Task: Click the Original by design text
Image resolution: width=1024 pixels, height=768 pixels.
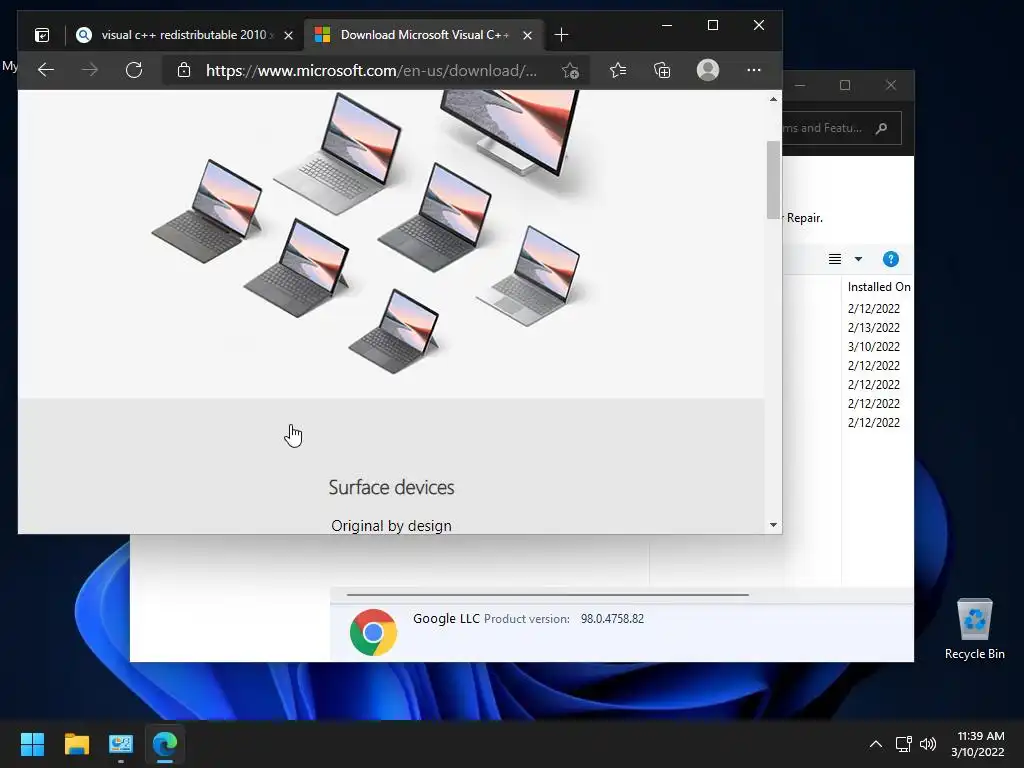Action: (x=391, y=526)
